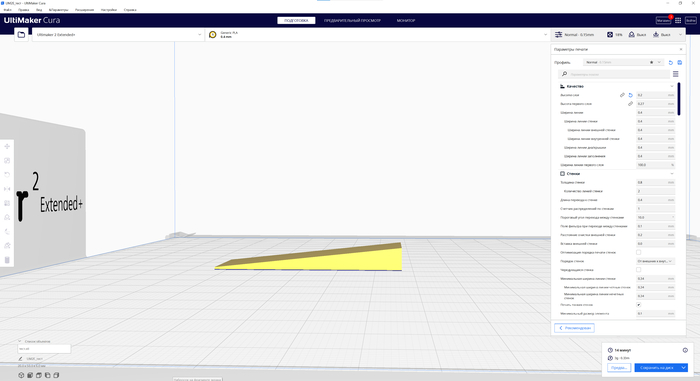Screen dimensions: 700x381
Task: Select model in object list
Action: coord(44,349)
